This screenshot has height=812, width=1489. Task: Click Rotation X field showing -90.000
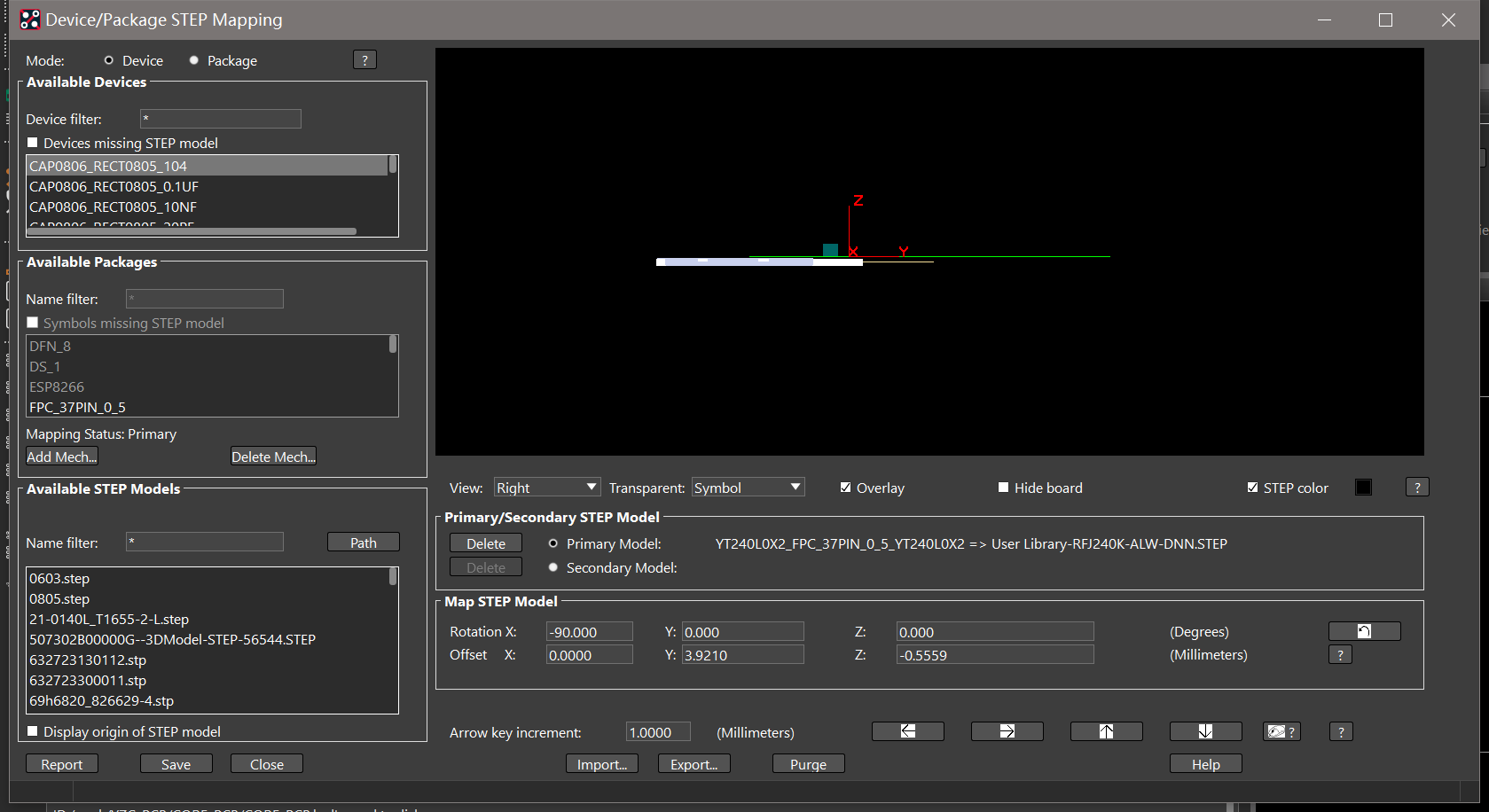[590, 631]
